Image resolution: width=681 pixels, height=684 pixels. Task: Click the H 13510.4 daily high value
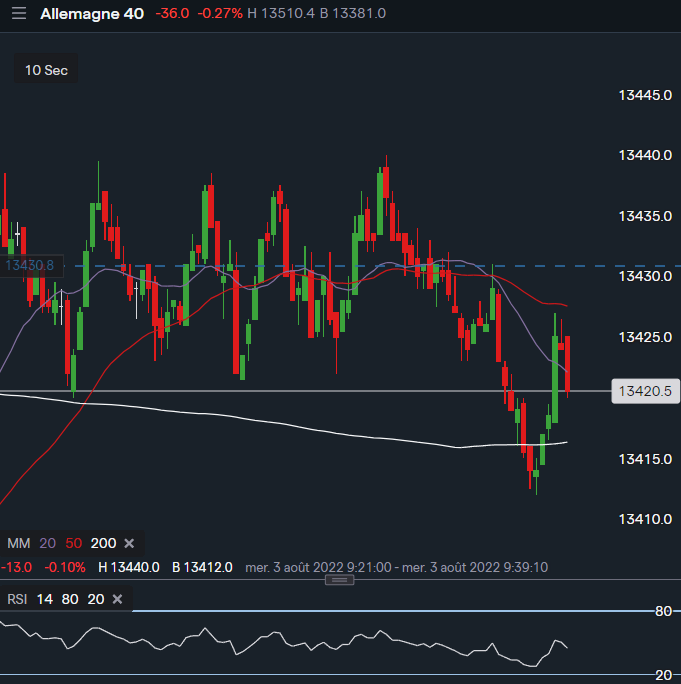tap(281, 14)
